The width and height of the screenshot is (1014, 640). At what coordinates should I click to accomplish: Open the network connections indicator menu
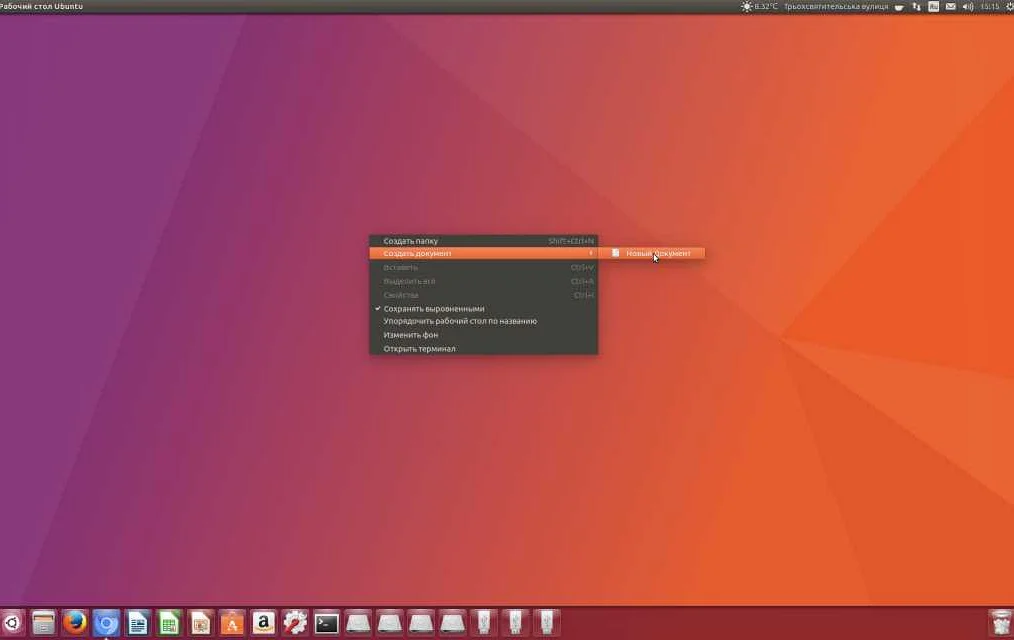tap(917, 7)
